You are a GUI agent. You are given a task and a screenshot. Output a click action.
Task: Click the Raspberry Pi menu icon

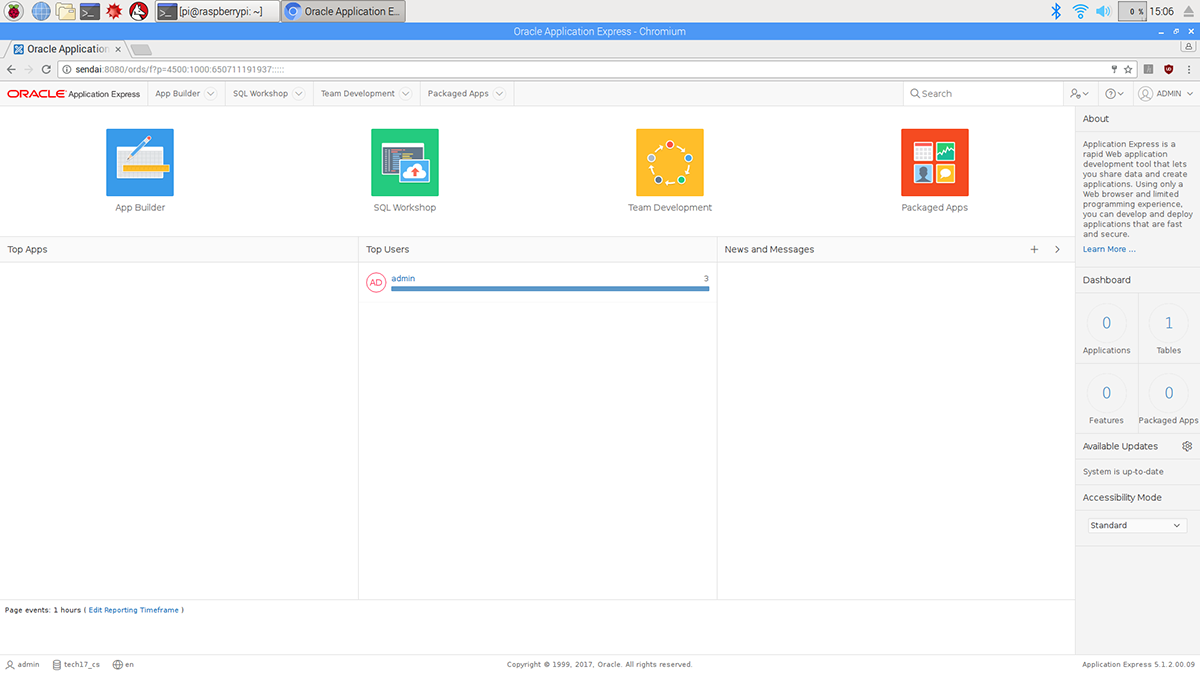tap(15, 11)
